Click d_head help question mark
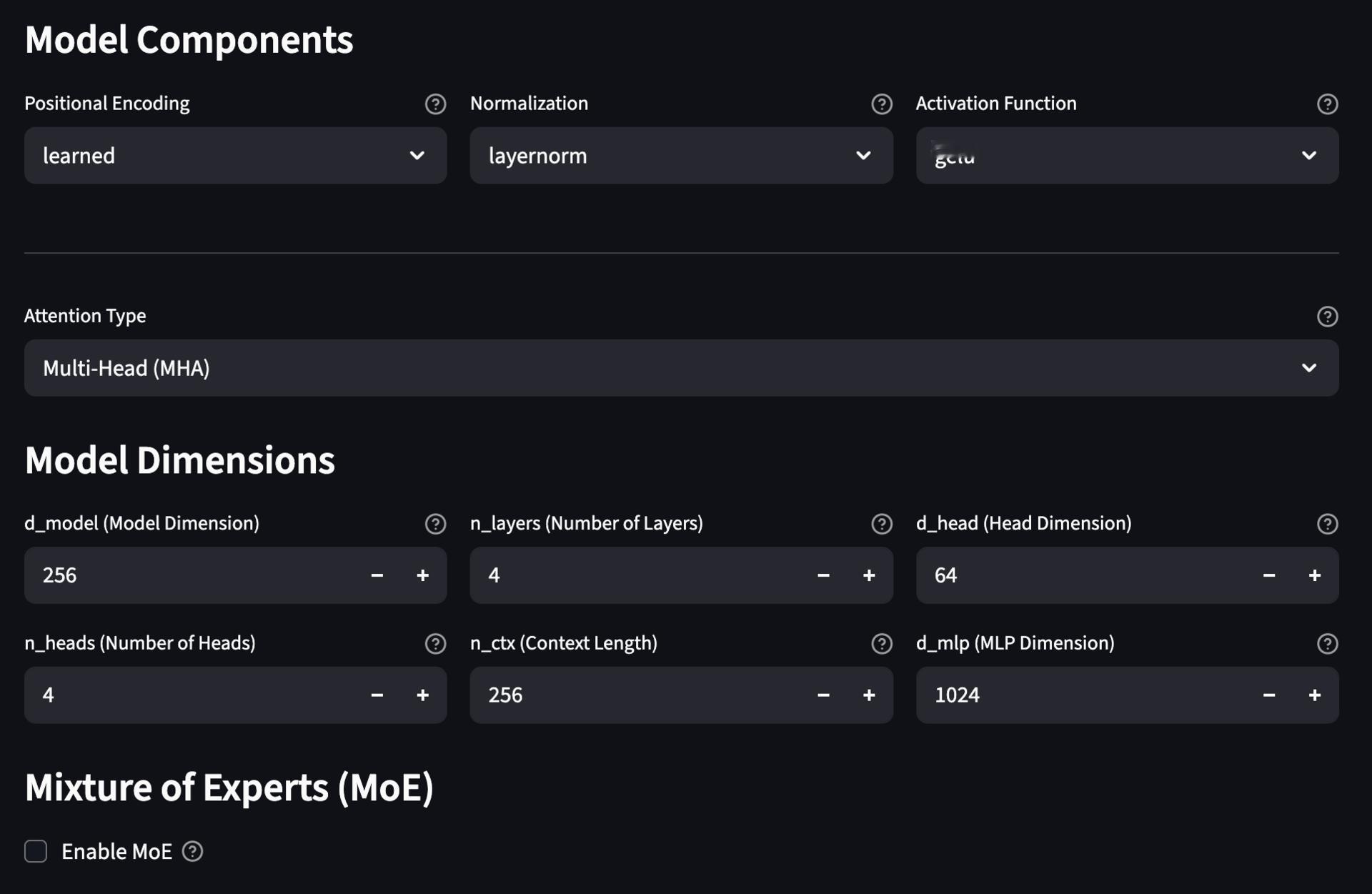The height and width of the screenshot is (894, 1372). (x=1327, y=524)
